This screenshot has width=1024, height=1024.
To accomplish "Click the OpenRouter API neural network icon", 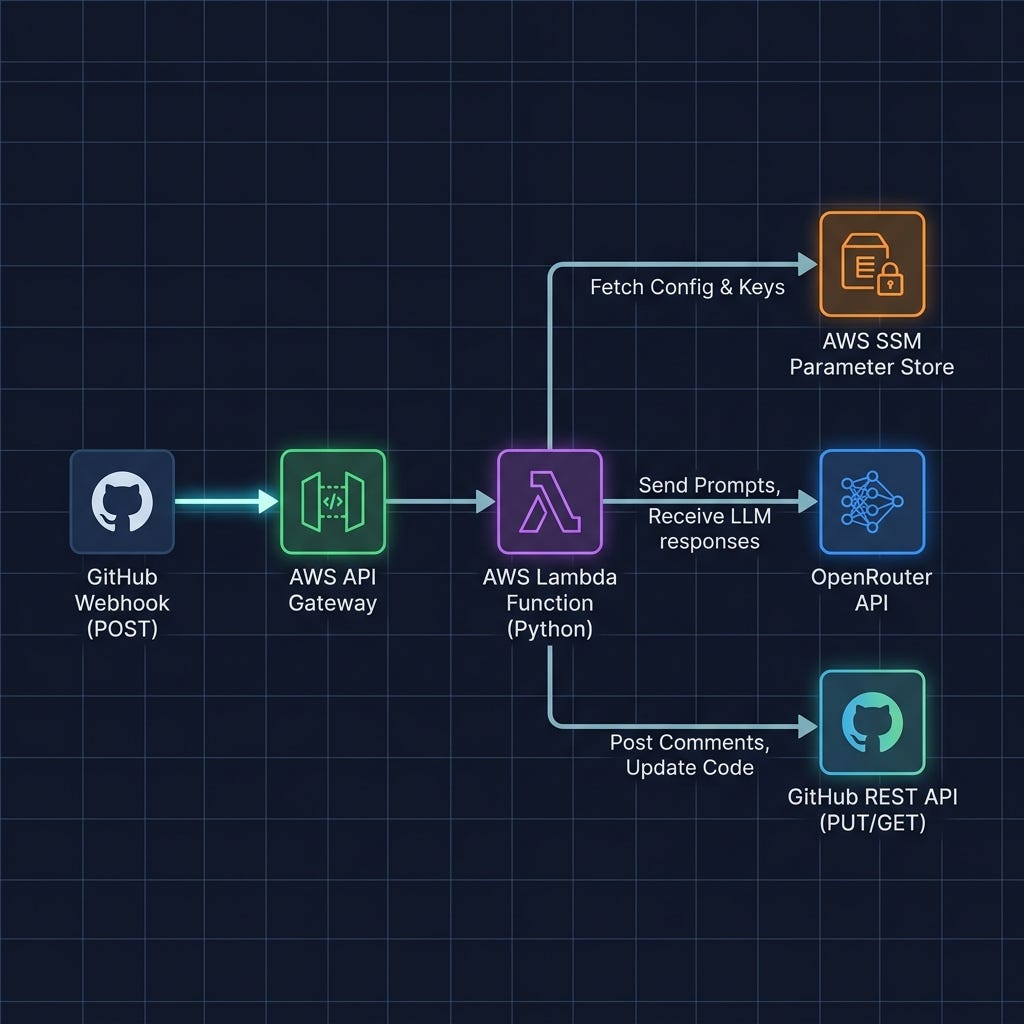I will click(x=872, y=502).
